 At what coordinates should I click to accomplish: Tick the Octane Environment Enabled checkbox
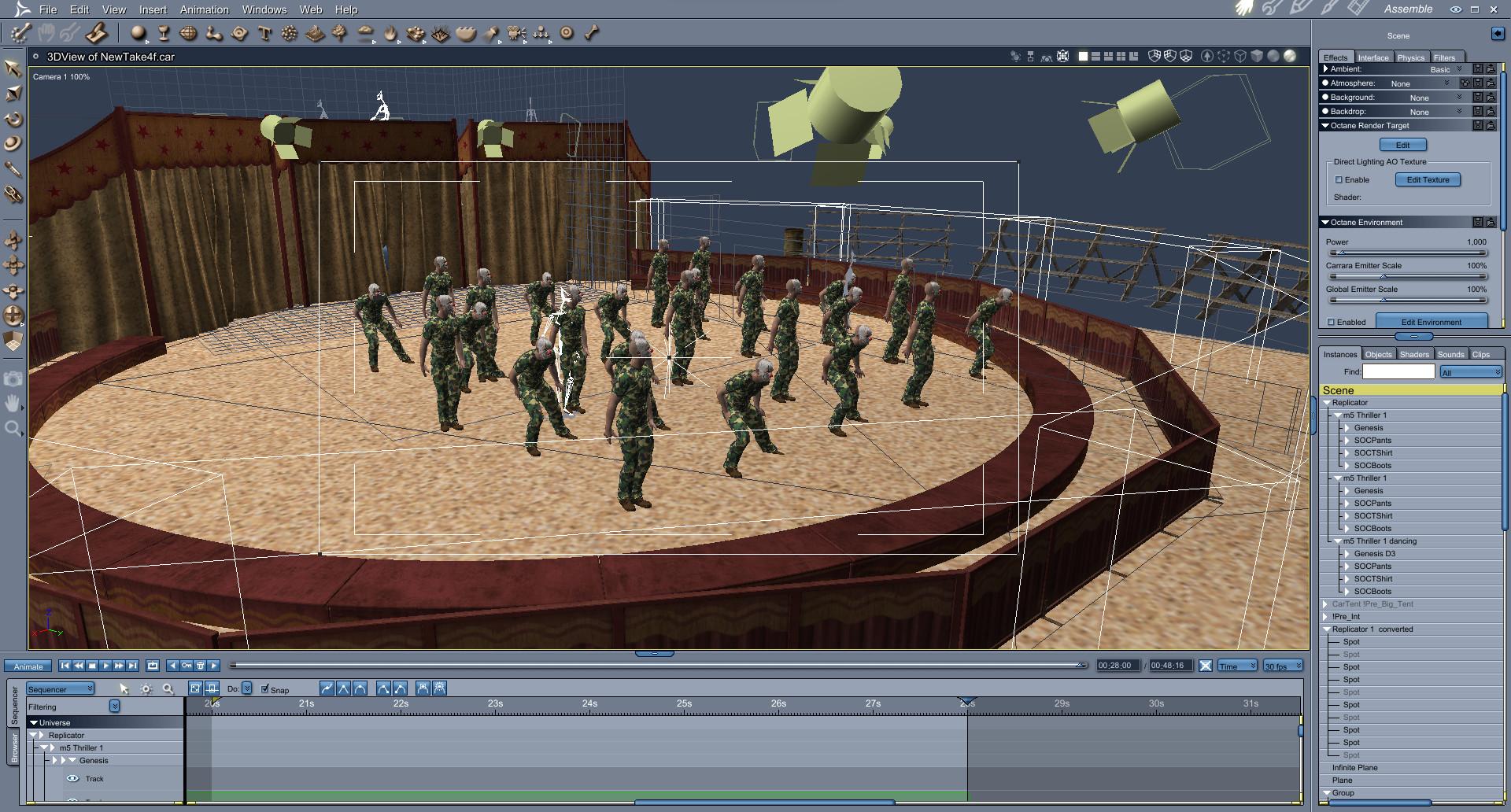click(1332, 323)
